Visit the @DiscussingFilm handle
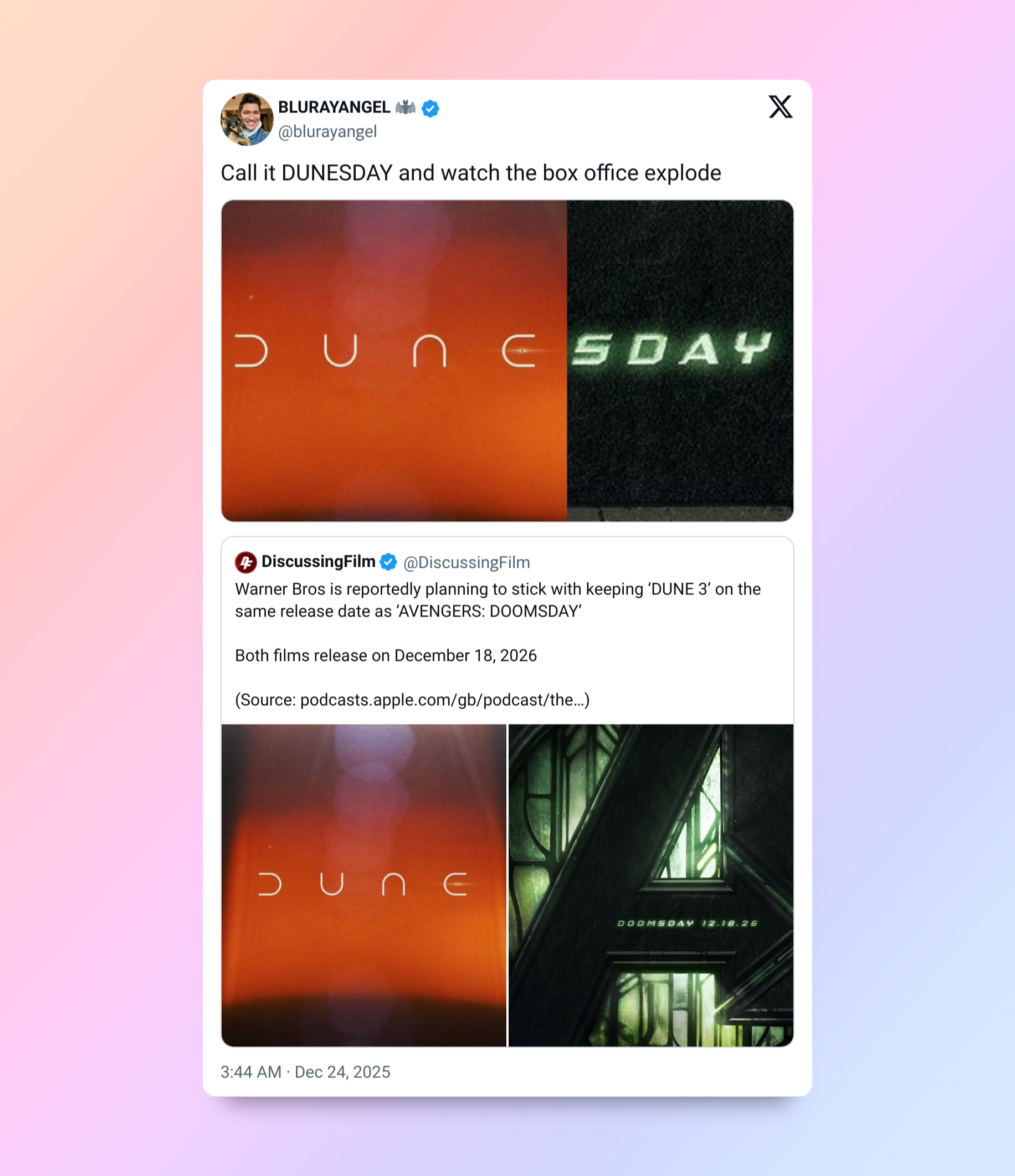 (x=467, y=562)
